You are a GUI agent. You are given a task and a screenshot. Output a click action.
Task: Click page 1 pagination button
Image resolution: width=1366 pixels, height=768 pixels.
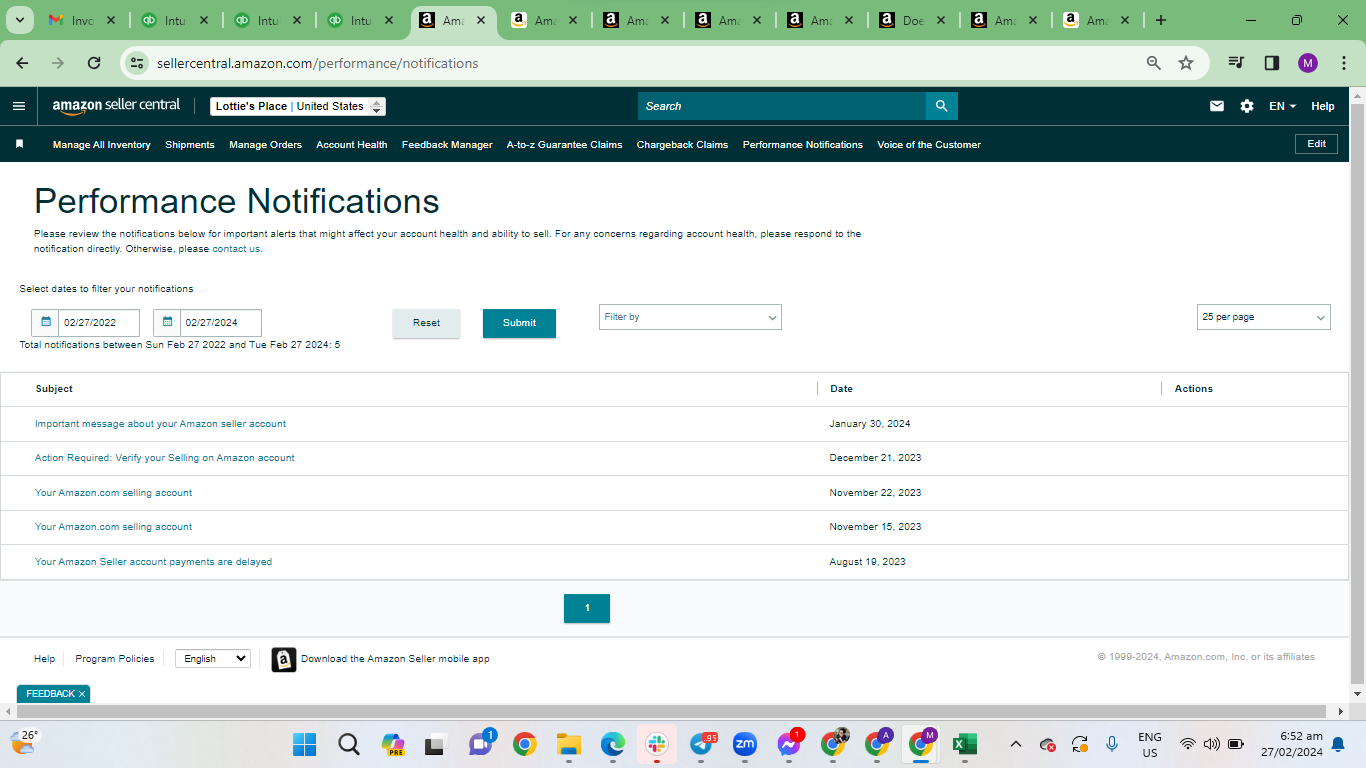(587, 608)
